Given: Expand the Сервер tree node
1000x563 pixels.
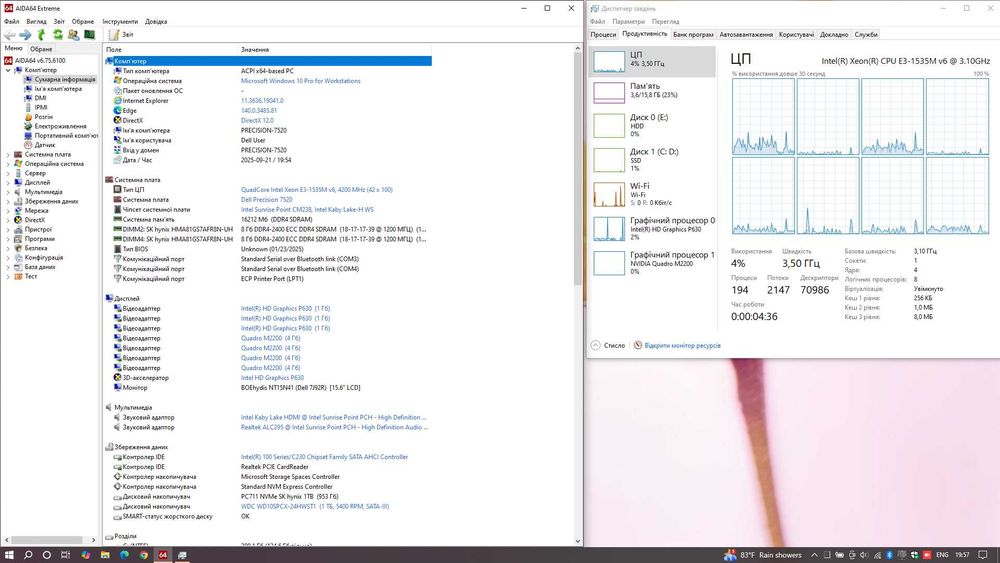Looking at the screenshot, I should coord(8,173).
